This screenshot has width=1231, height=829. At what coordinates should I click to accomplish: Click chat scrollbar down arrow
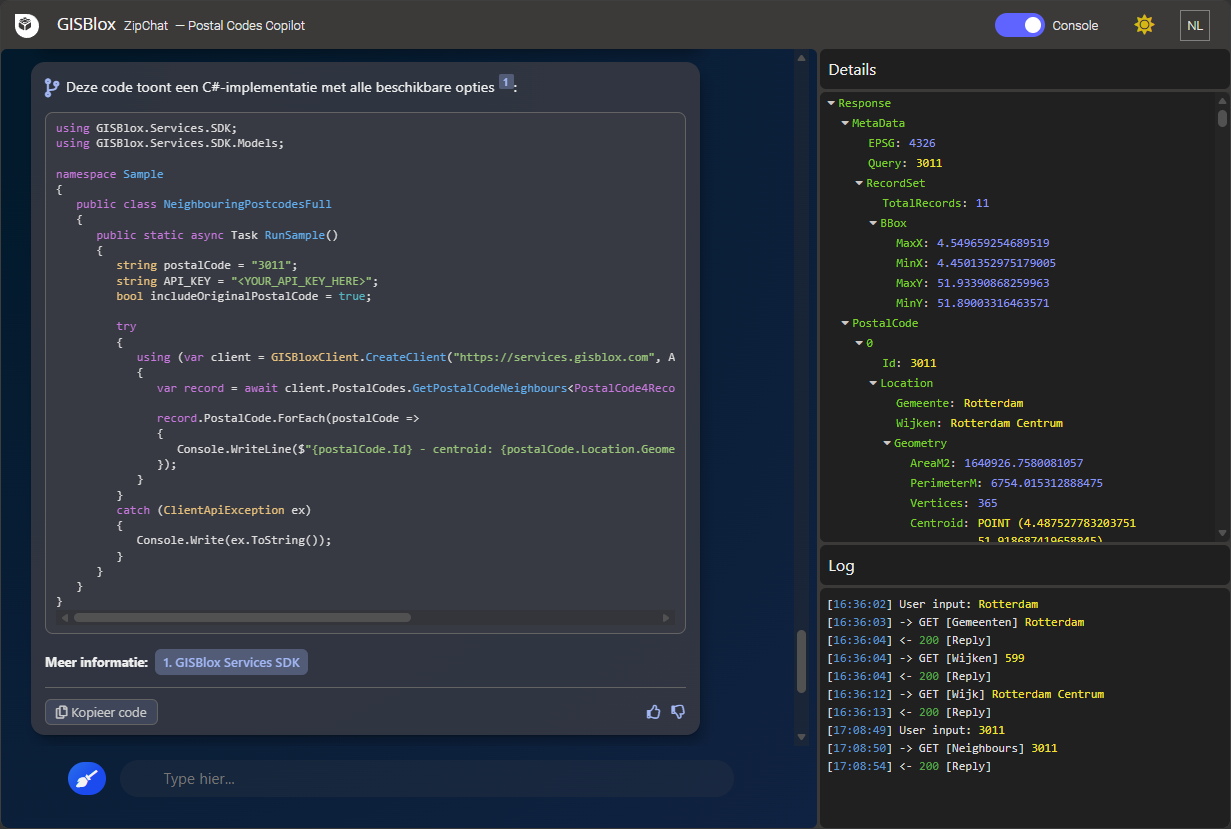click(801, 738)
